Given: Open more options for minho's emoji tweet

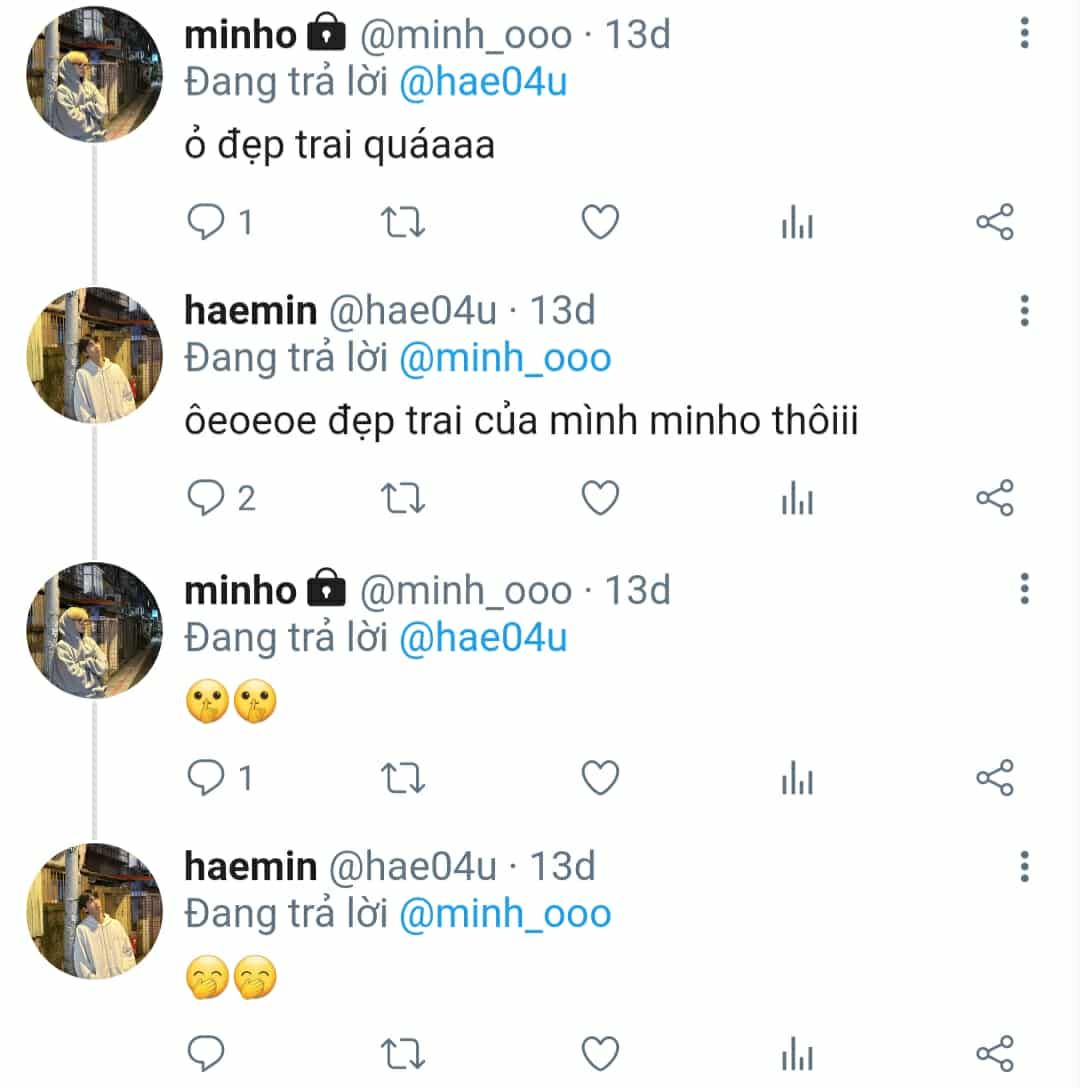Looking at the screenshot, I should [x=1024, y=589].
